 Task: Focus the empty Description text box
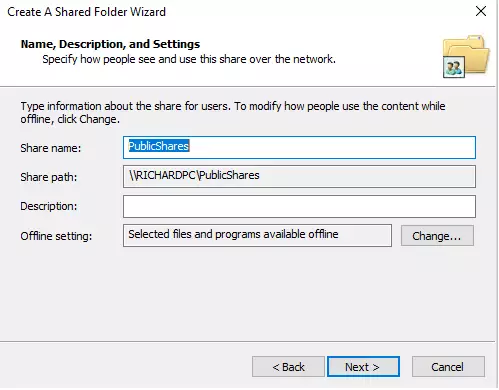pyautogui.click(x=299, y=207)
